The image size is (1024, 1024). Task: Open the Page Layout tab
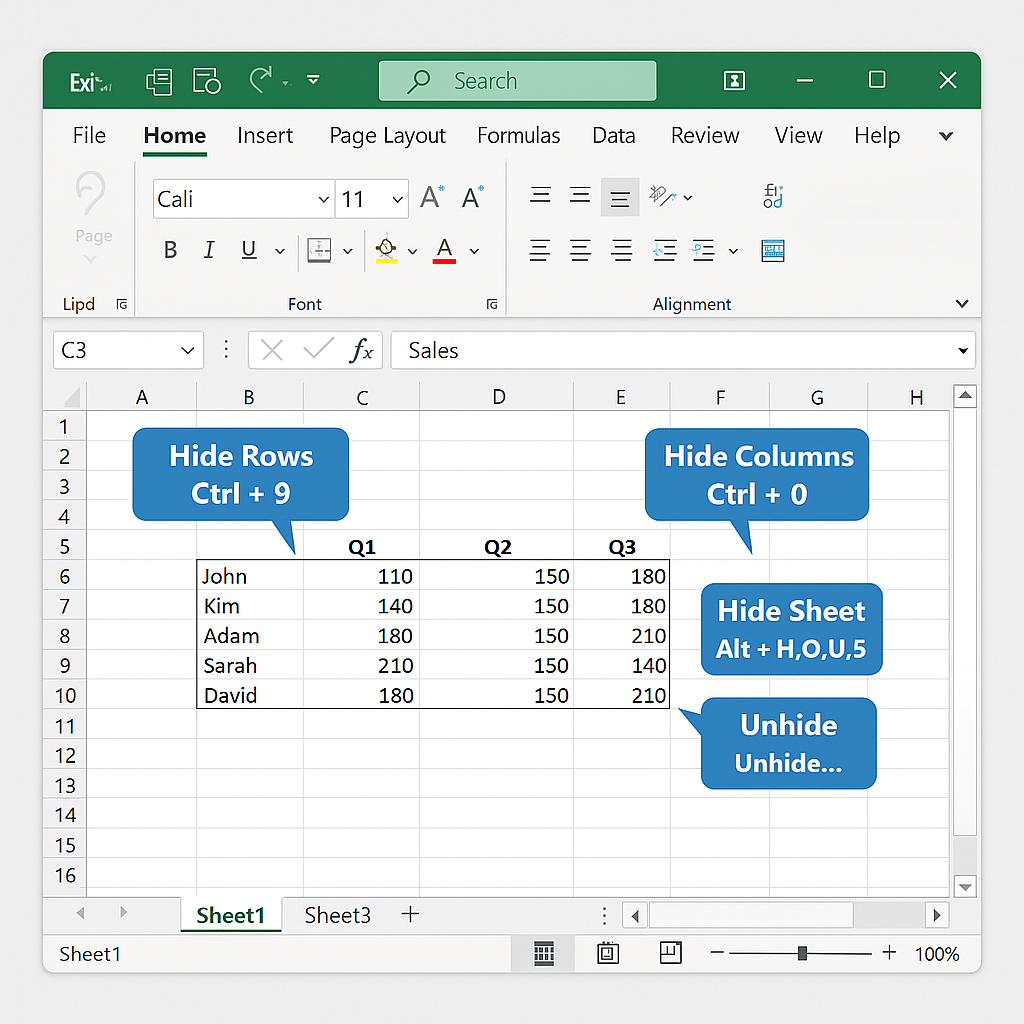[387, 136]
